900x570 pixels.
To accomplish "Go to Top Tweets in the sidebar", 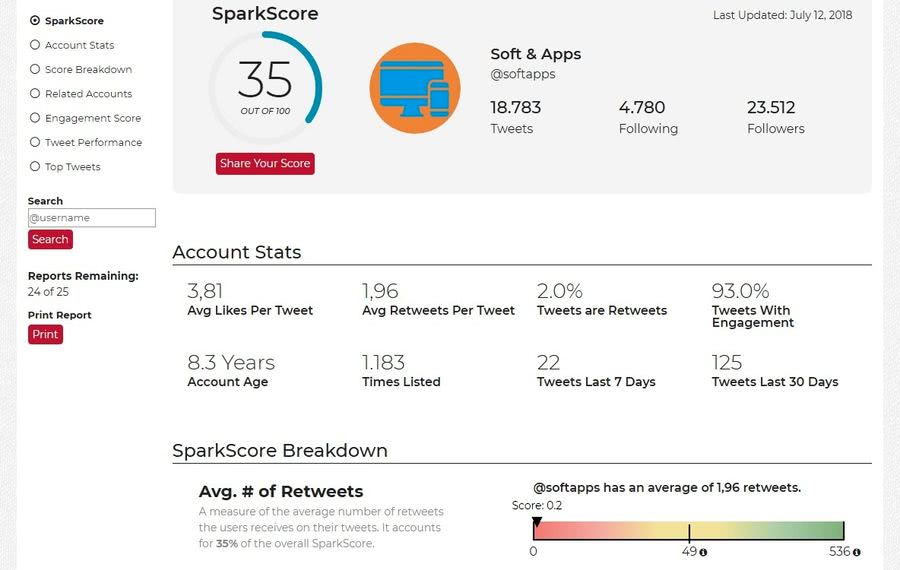I will [x=65, y=166].
